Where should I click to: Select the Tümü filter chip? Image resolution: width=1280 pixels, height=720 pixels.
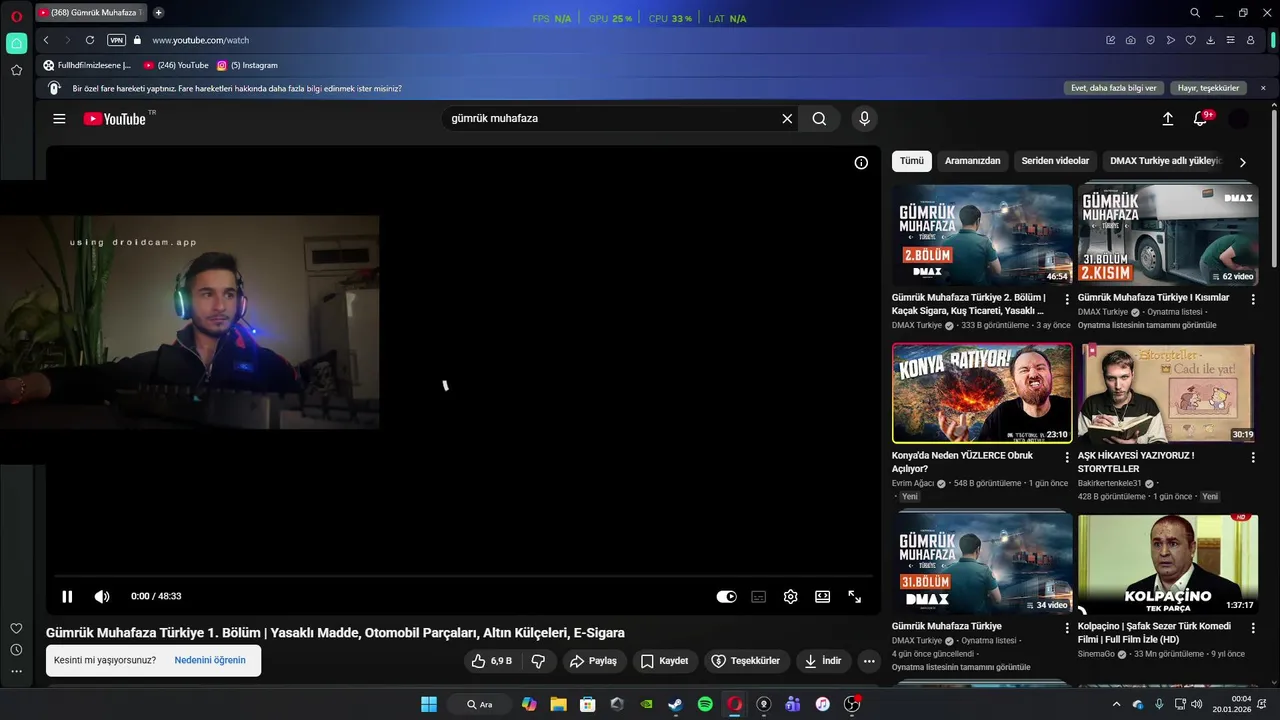point(912,161)
